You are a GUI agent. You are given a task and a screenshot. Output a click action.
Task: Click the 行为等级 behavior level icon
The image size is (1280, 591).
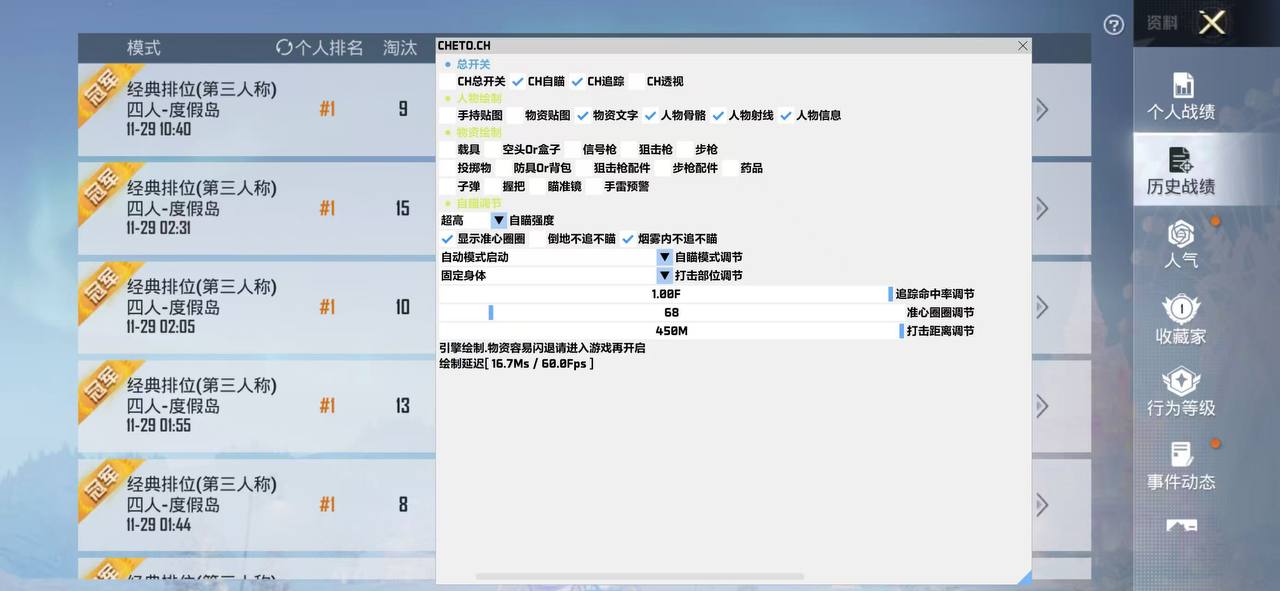click(1181, 392)
